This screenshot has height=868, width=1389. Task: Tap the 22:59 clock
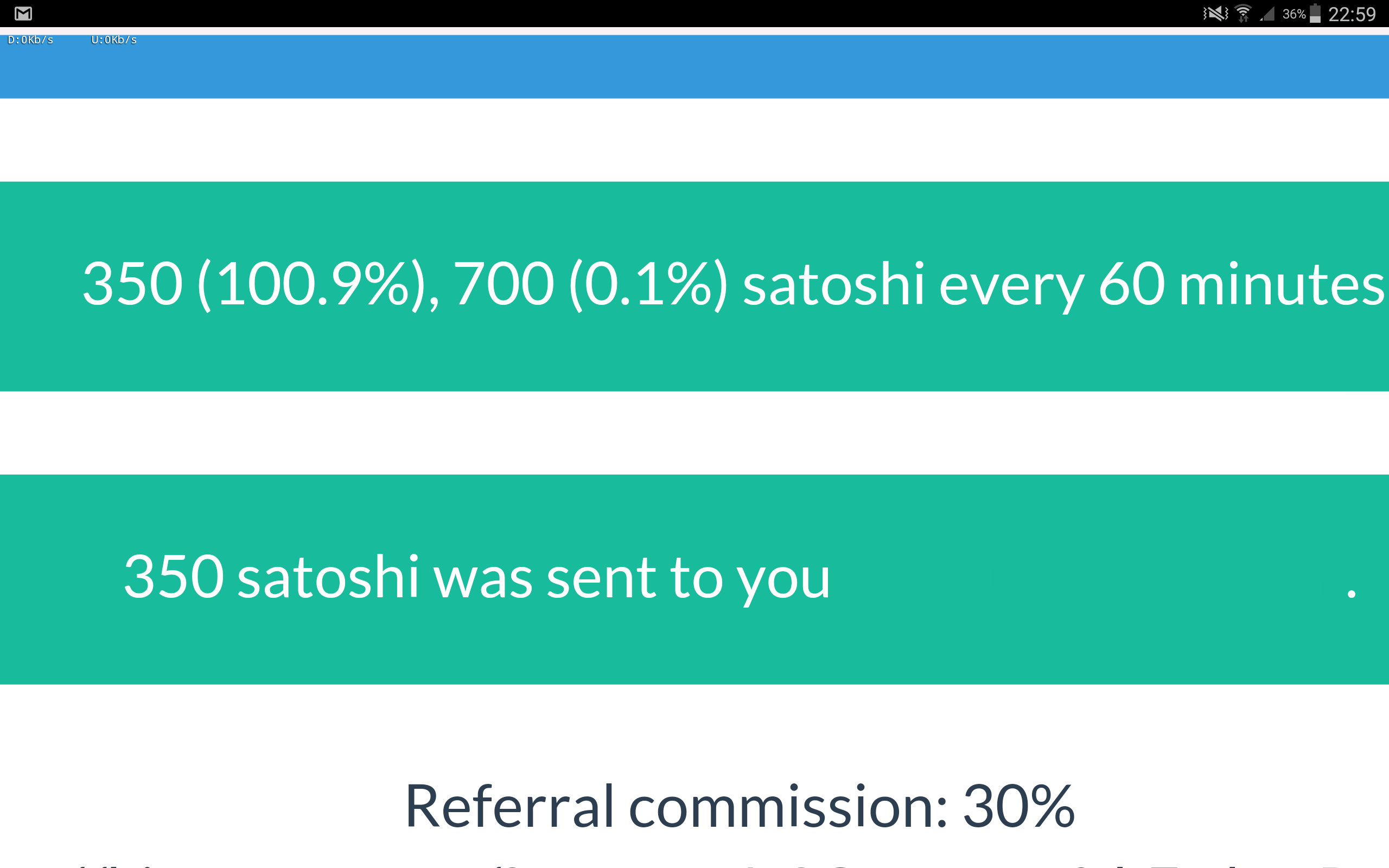1352,14
